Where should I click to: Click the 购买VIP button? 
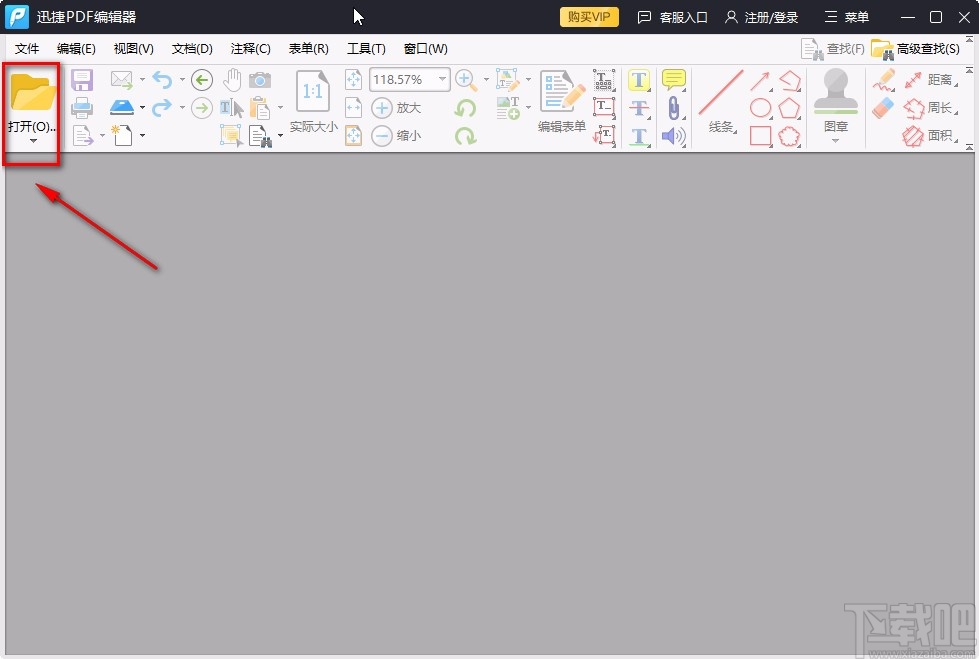point(588,16)
